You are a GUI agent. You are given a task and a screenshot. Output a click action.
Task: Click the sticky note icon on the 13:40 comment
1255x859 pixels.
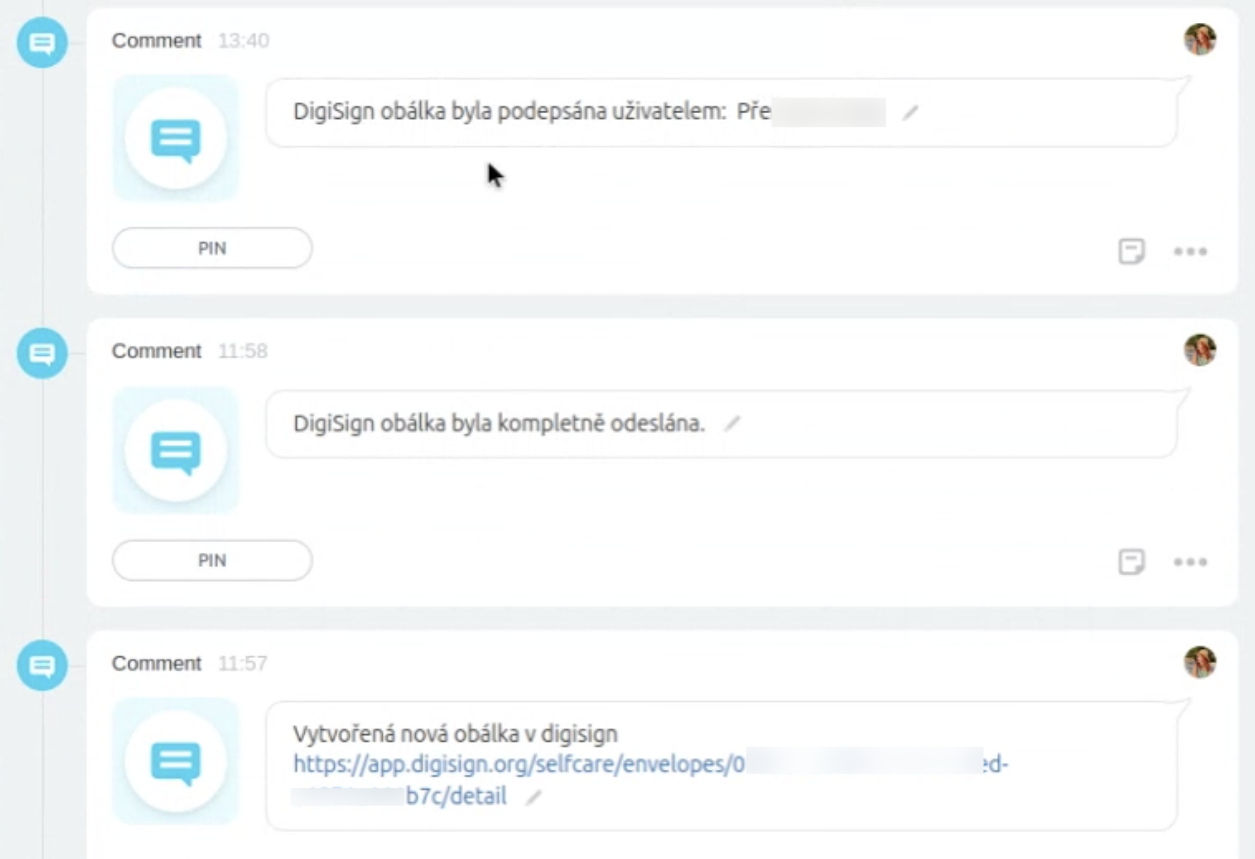(1131, 252)
